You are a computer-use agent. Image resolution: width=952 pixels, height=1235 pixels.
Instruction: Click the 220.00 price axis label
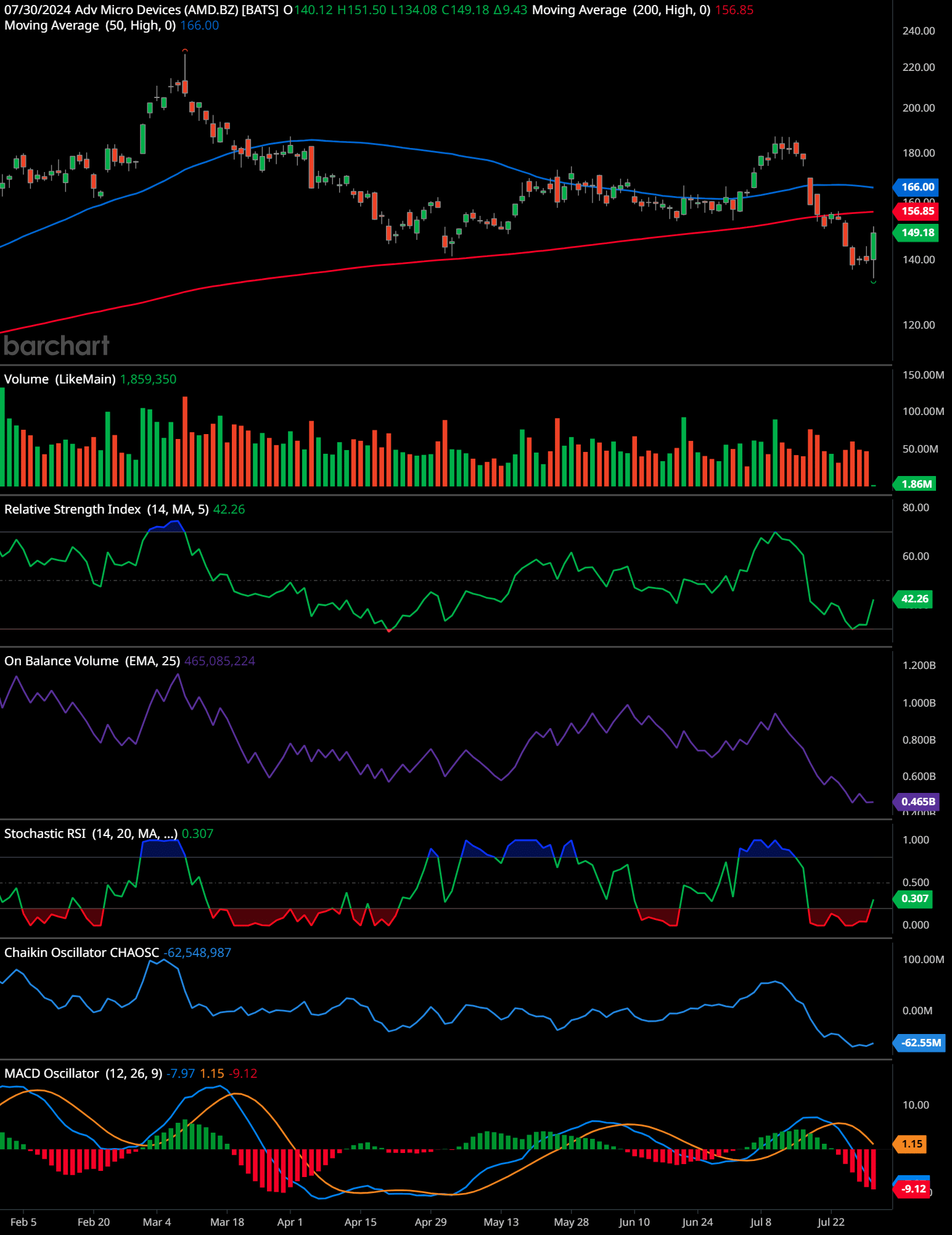pos(918,67)
